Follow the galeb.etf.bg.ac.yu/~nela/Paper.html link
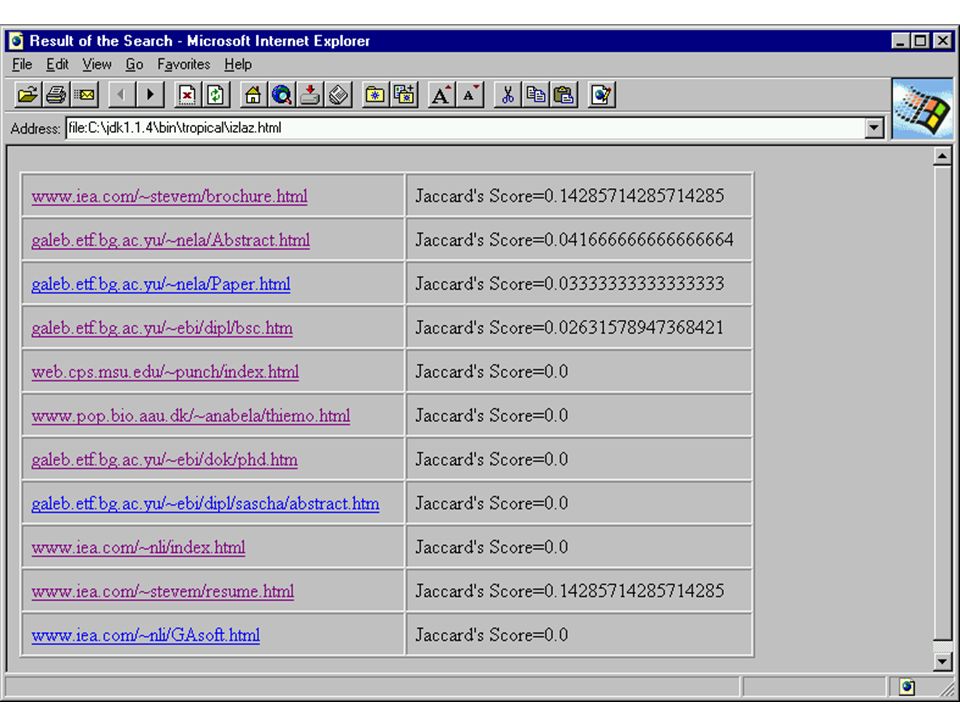The image size is (960, 720). [x=161, y=284]
